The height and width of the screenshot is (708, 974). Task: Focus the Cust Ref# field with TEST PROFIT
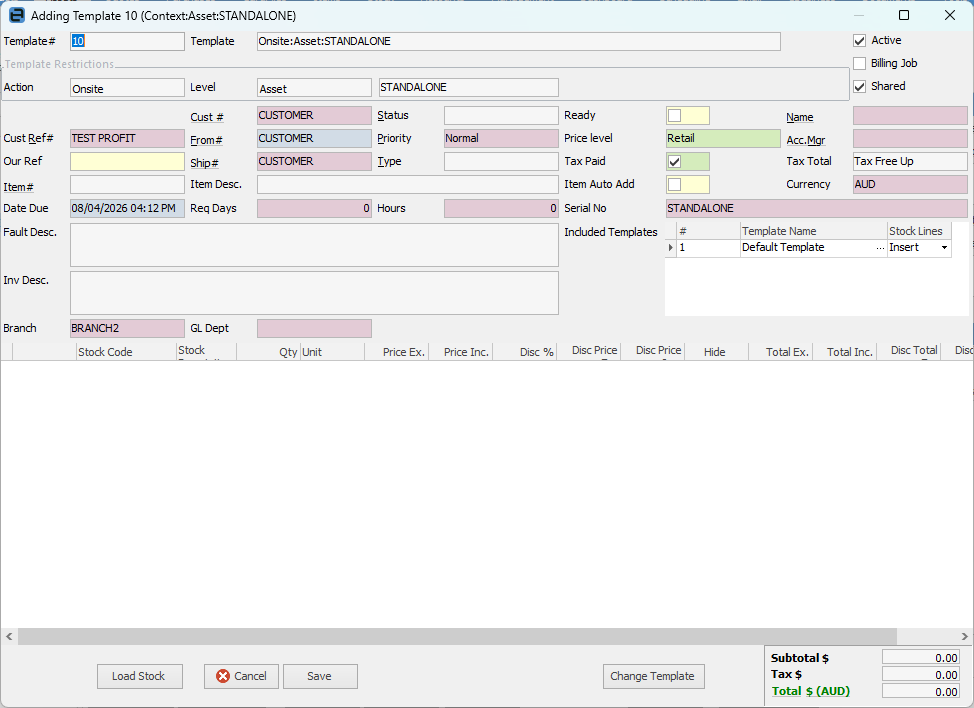coord(127,138)
